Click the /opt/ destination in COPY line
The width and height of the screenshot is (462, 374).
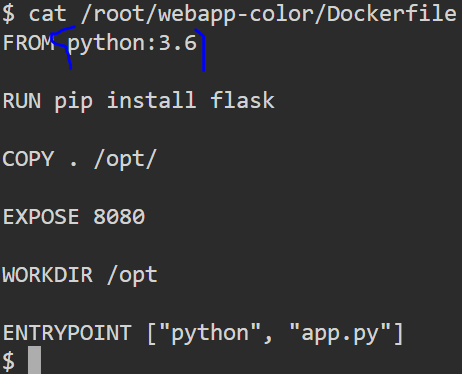(125, 159)
